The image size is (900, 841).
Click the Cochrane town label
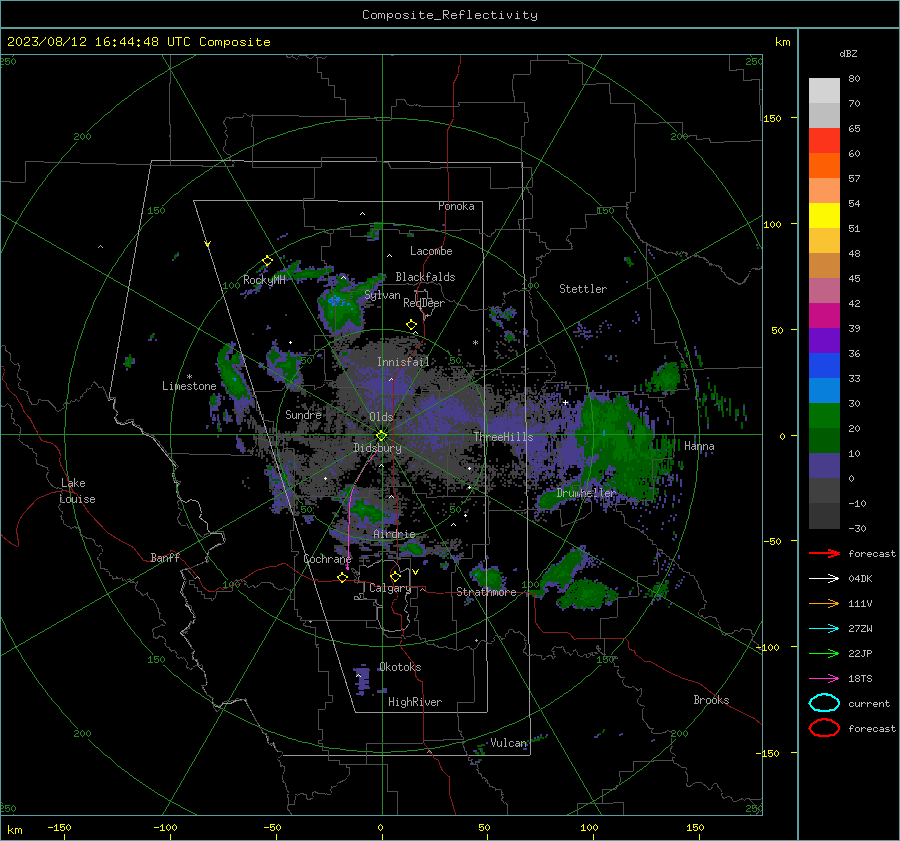[x=327, y=559]
